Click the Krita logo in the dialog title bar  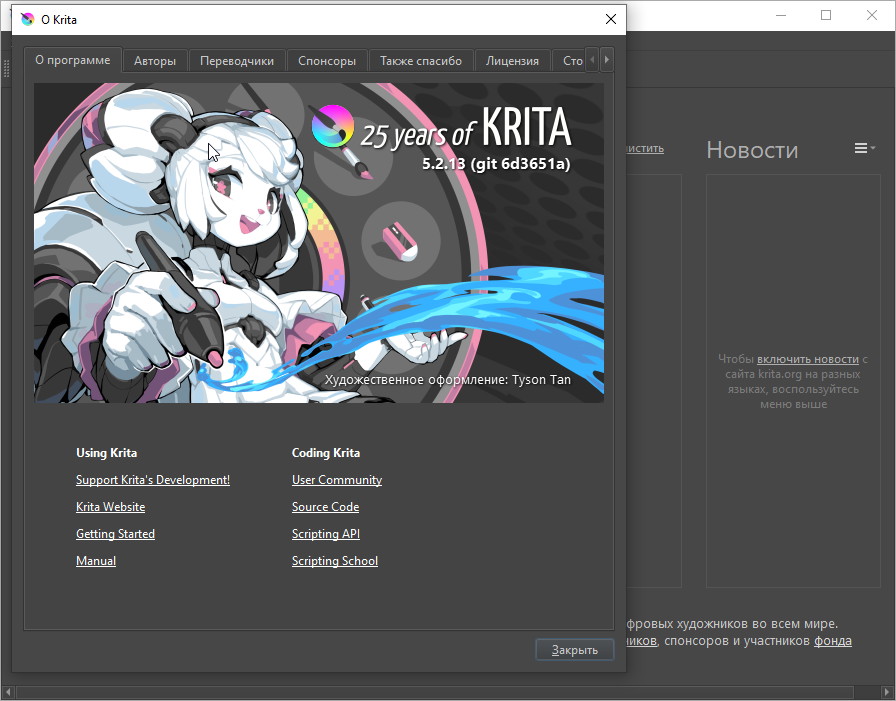pos(27,19)
